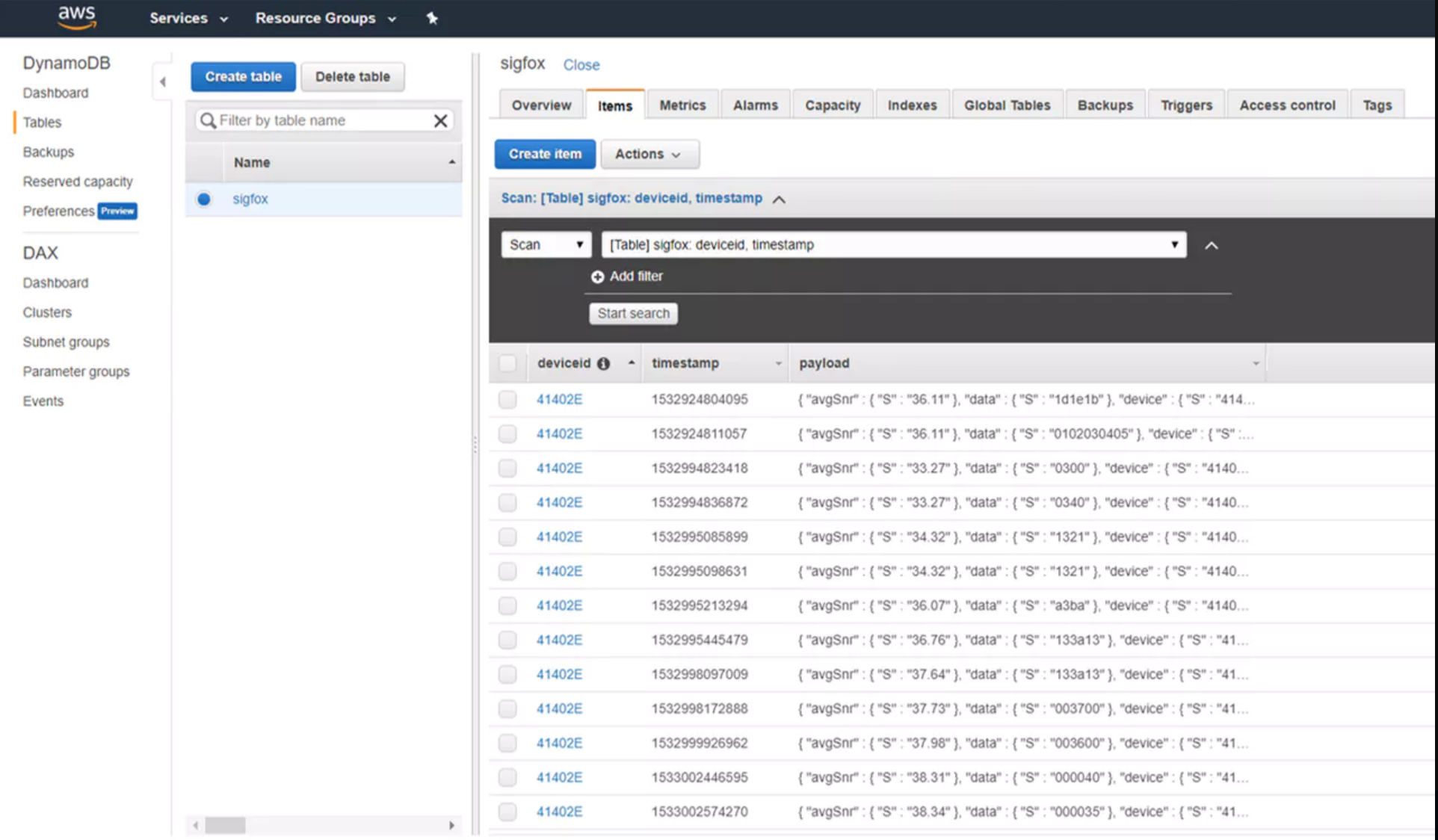Click payload cell with data "a3ba"
This screenshot has width=1438, height=840.
[1022, 605]
